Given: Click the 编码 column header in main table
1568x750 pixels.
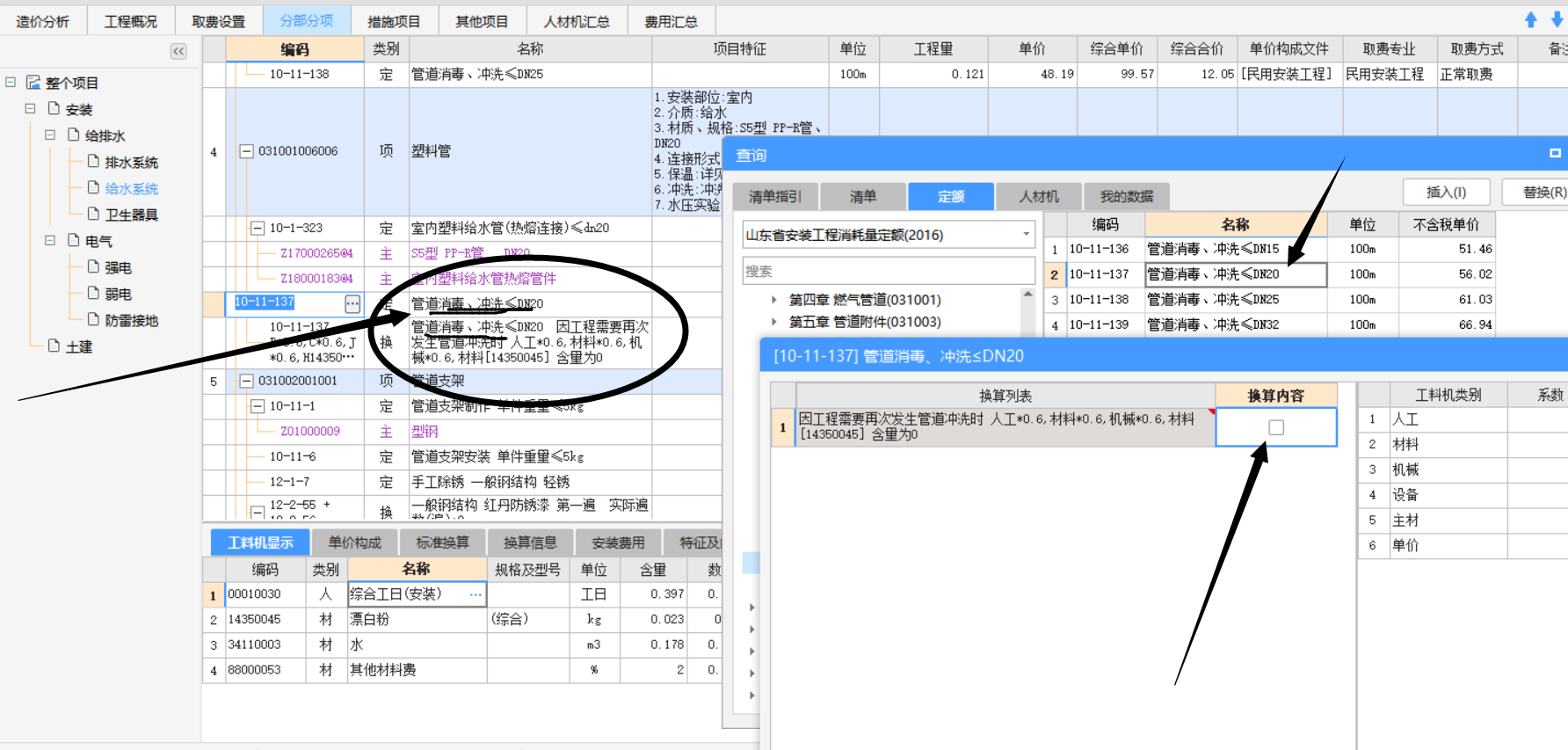Looking at the screenshot, I should point(294,49).
